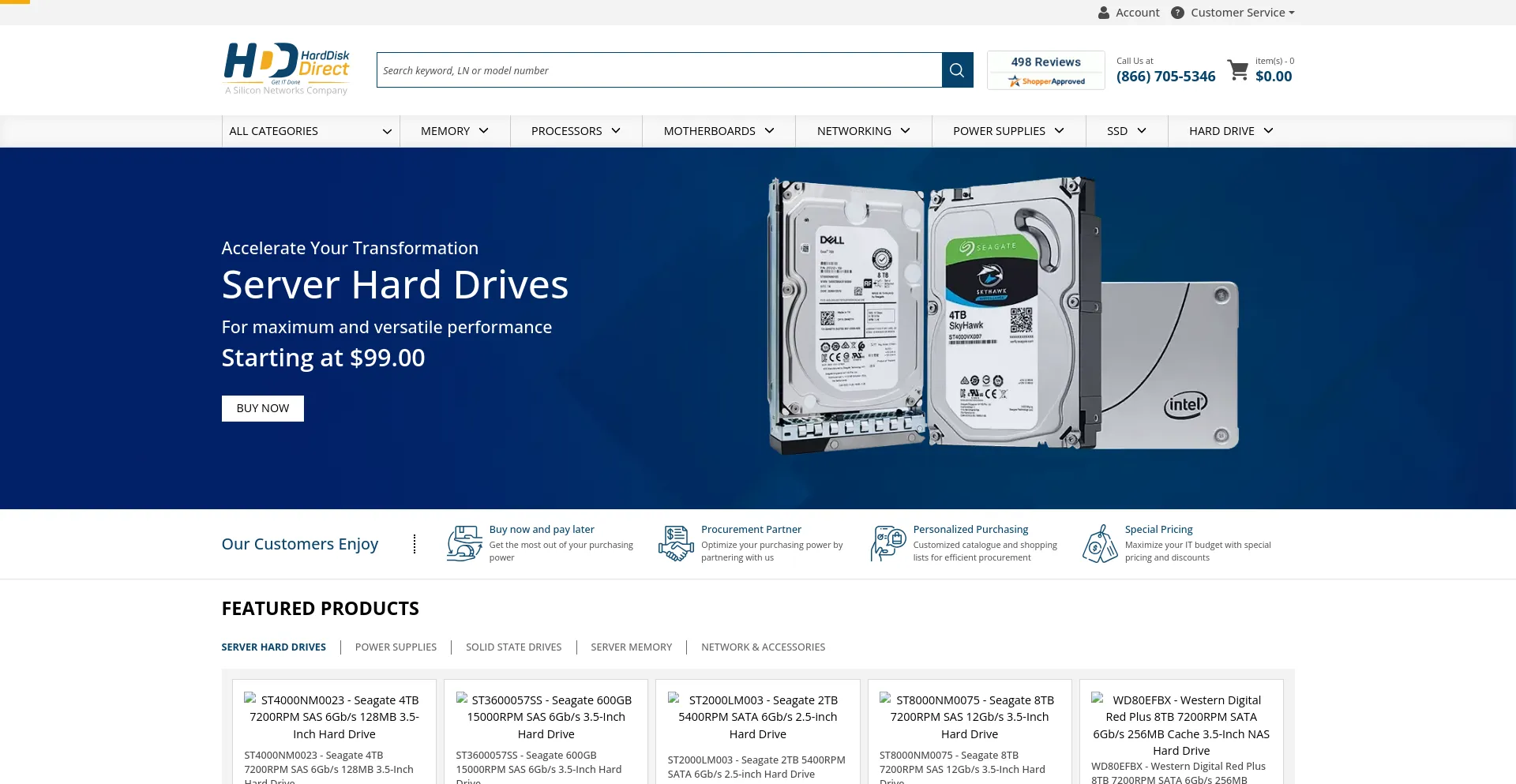This screenshot has height=784, width=1516.
Task: Expand the Memory menu chevron
Action: 484,131
